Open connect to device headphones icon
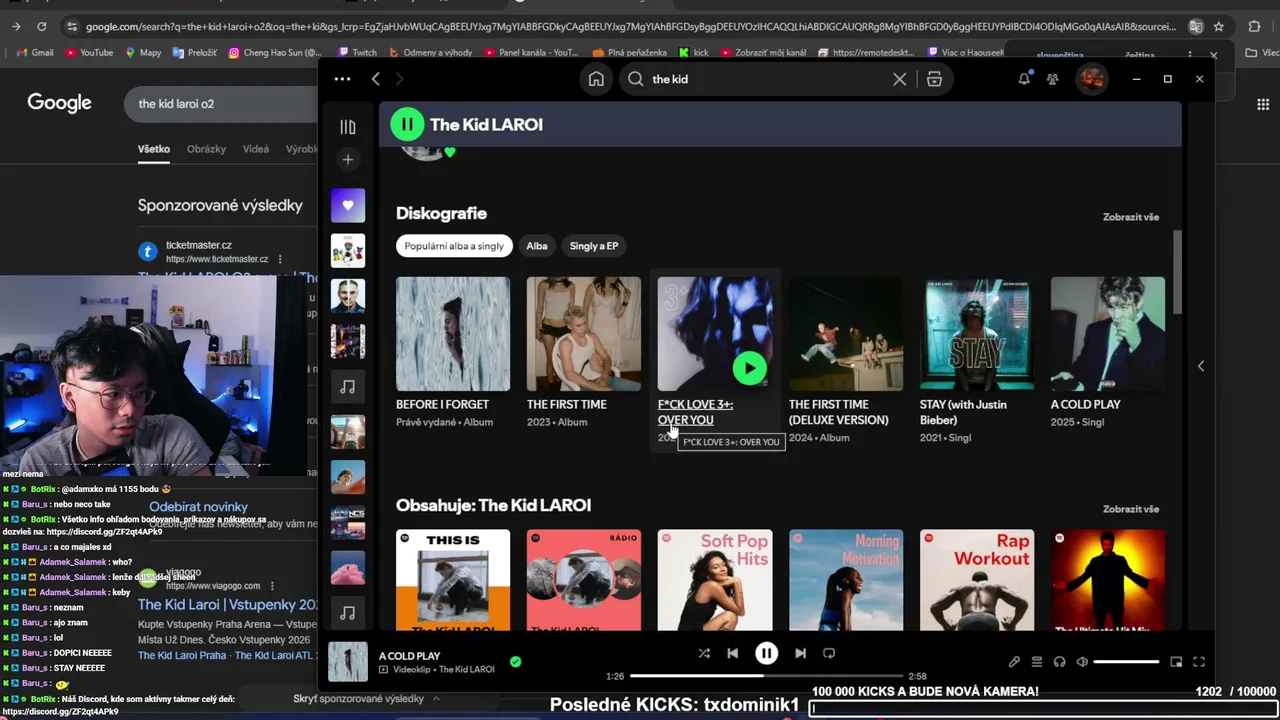The height and width of the screenshot is (720, 1280). tap(1059, 662)
